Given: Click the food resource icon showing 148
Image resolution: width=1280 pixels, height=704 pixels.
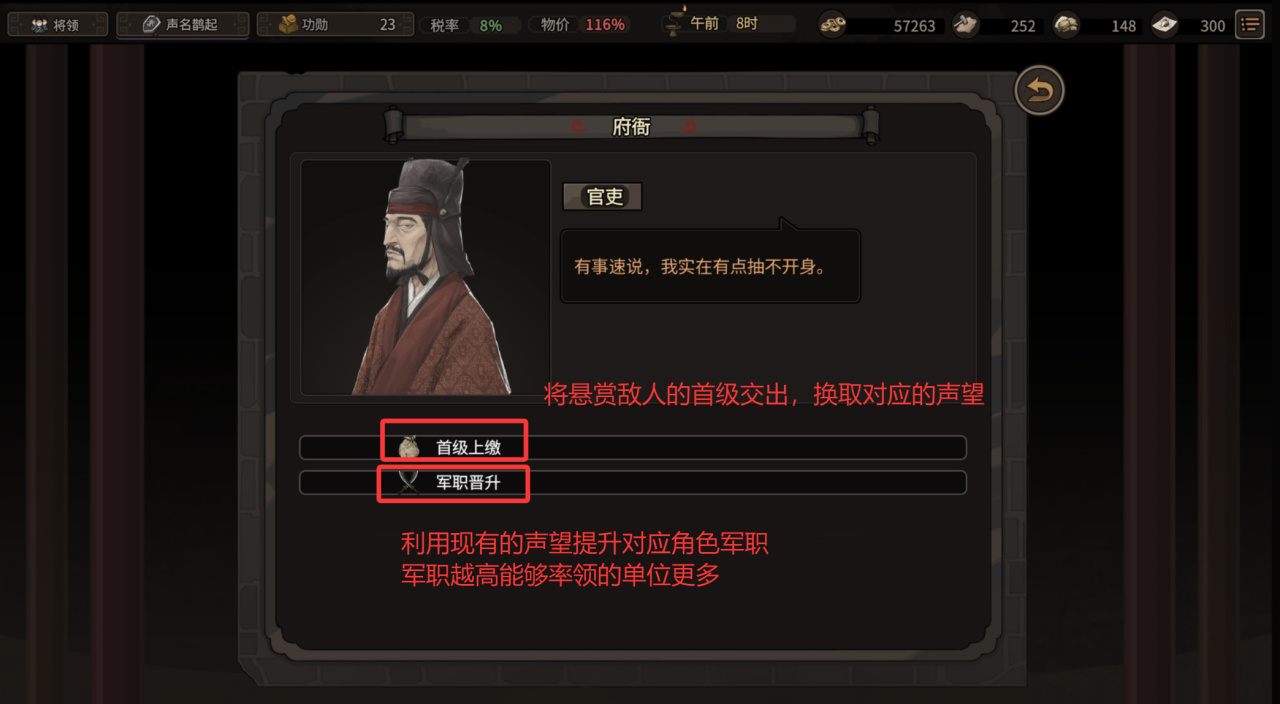Looking at the screenshot, I should (x=1066, y=25).
